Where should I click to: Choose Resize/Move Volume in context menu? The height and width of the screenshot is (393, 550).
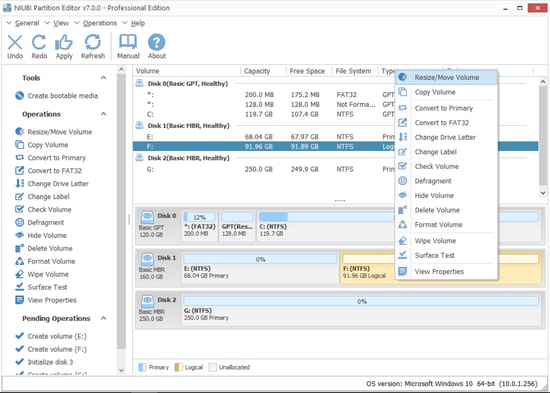tap(447, 78)
